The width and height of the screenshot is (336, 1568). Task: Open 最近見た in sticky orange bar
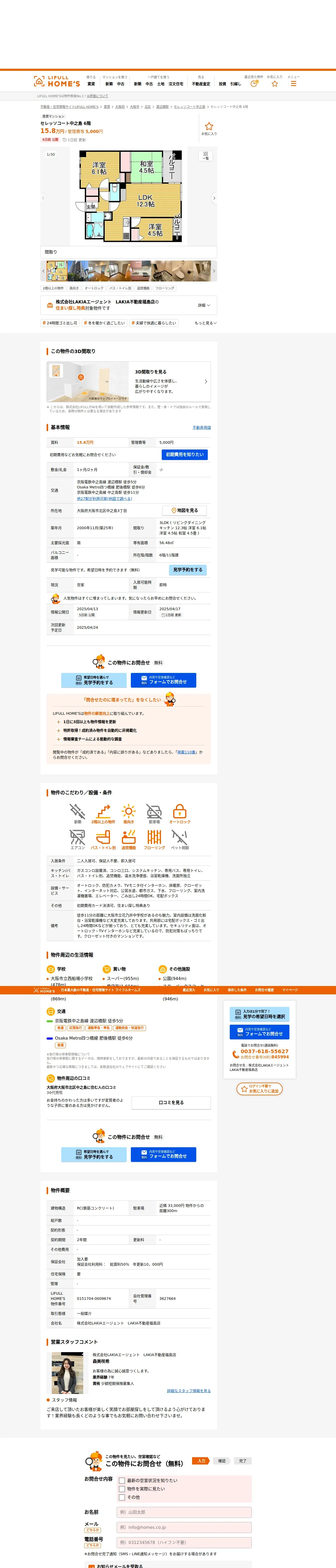189,990
